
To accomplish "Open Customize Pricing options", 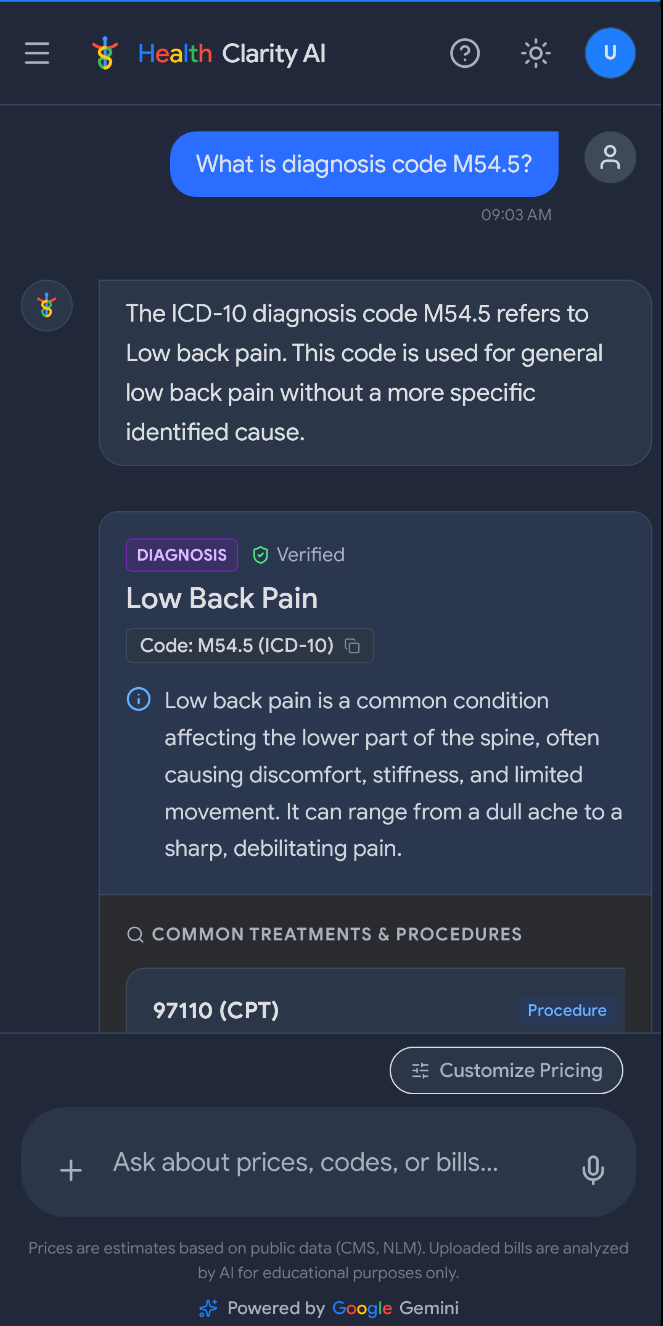I will pos(506,1070).
